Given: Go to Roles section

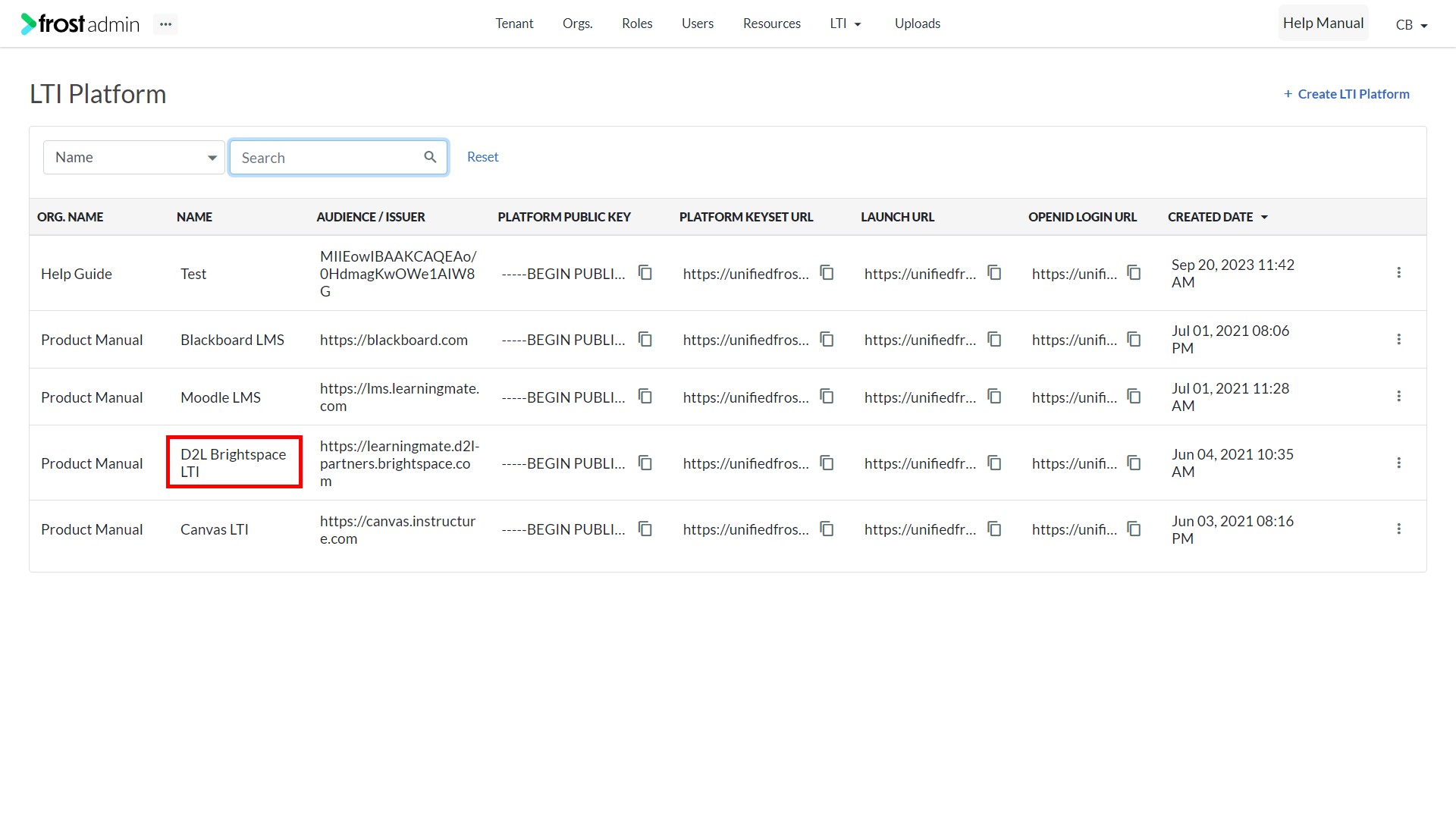Looking at the screenshot, I should coord(637,24).
